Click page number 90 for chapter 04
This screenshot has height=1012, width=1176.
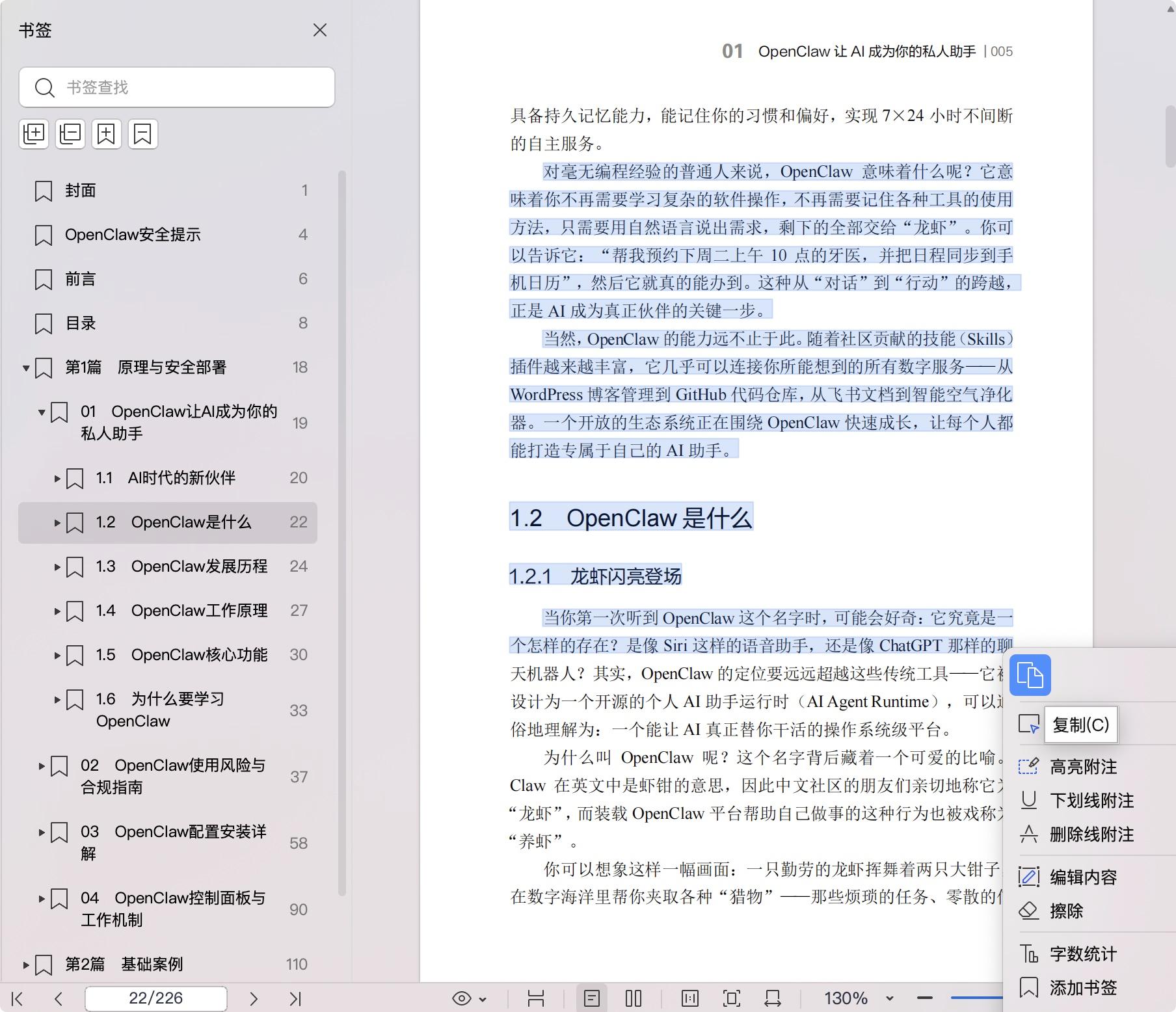(x=299, y=910)
